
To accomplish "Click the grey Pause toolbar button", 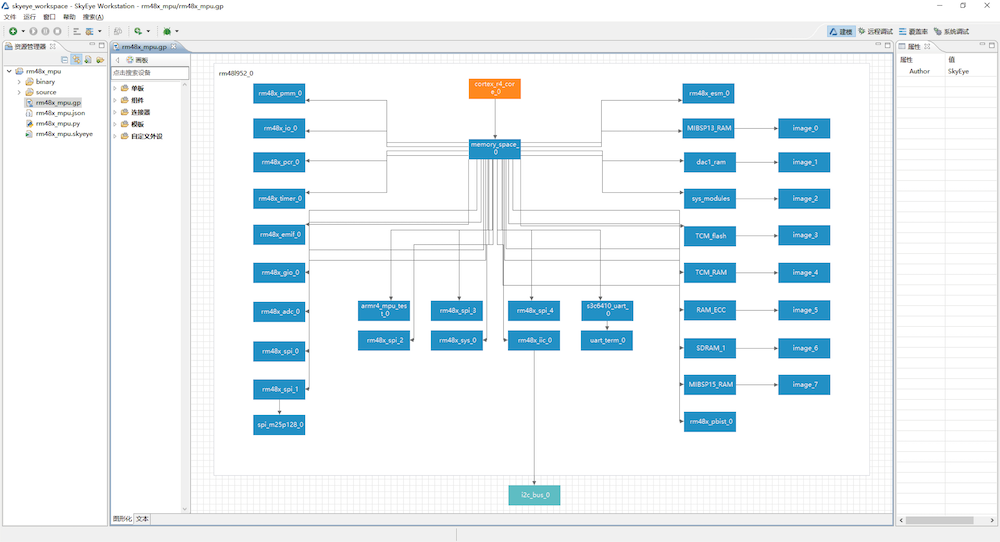I will click(45, 31).
